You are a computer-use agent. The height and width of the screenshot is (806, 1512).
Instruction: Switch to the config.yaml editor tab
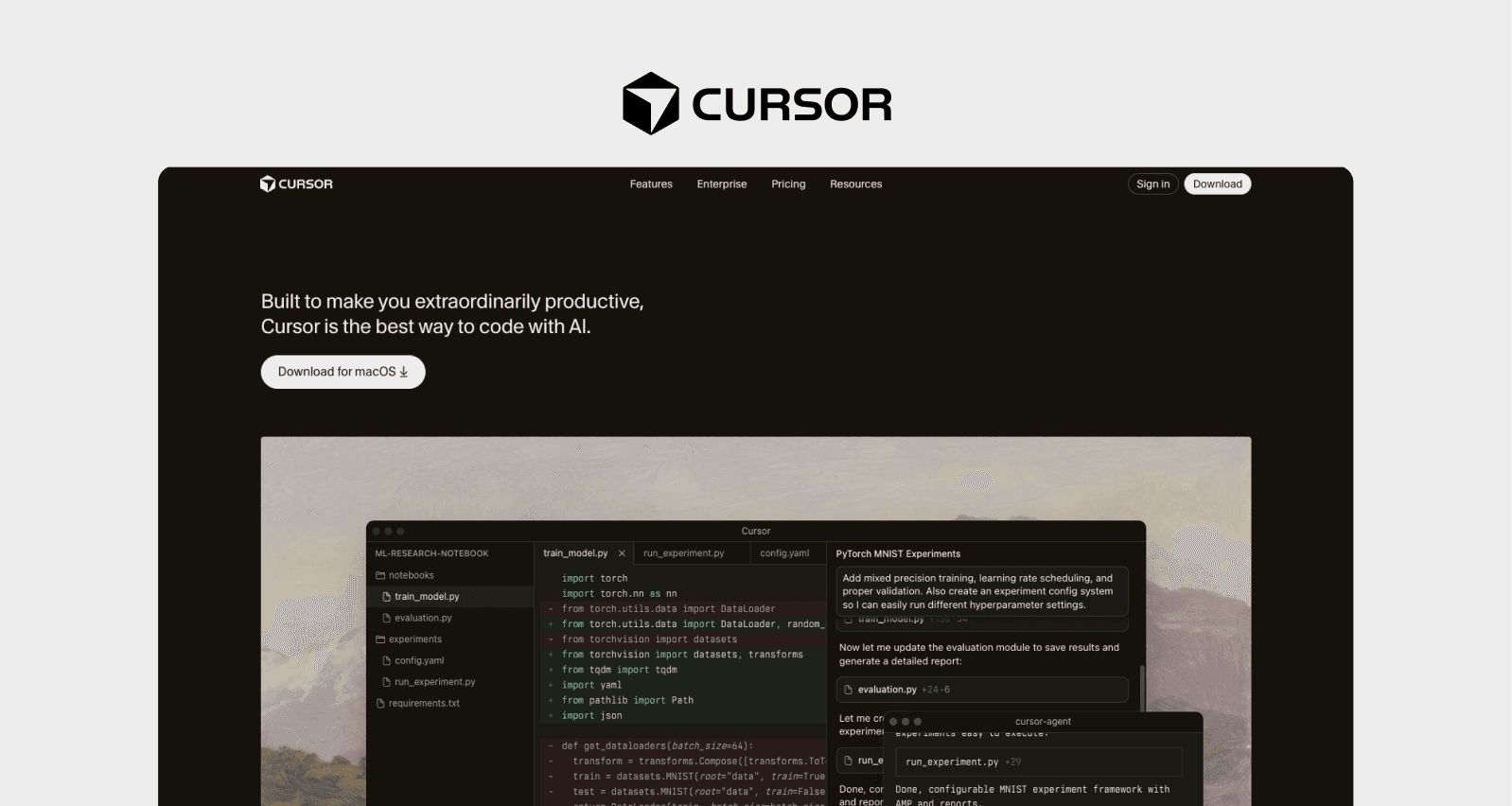(784, 553)
